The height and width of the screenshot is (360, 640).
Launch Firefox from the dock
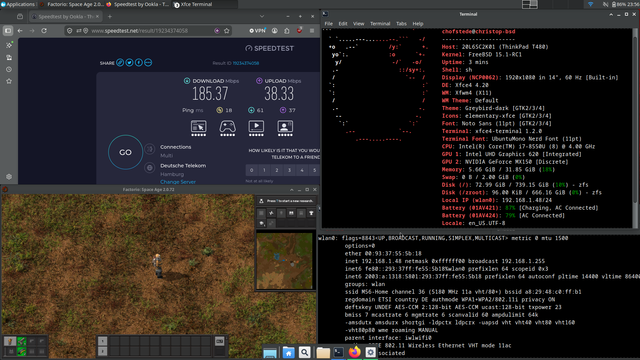[x=355, y=351]
